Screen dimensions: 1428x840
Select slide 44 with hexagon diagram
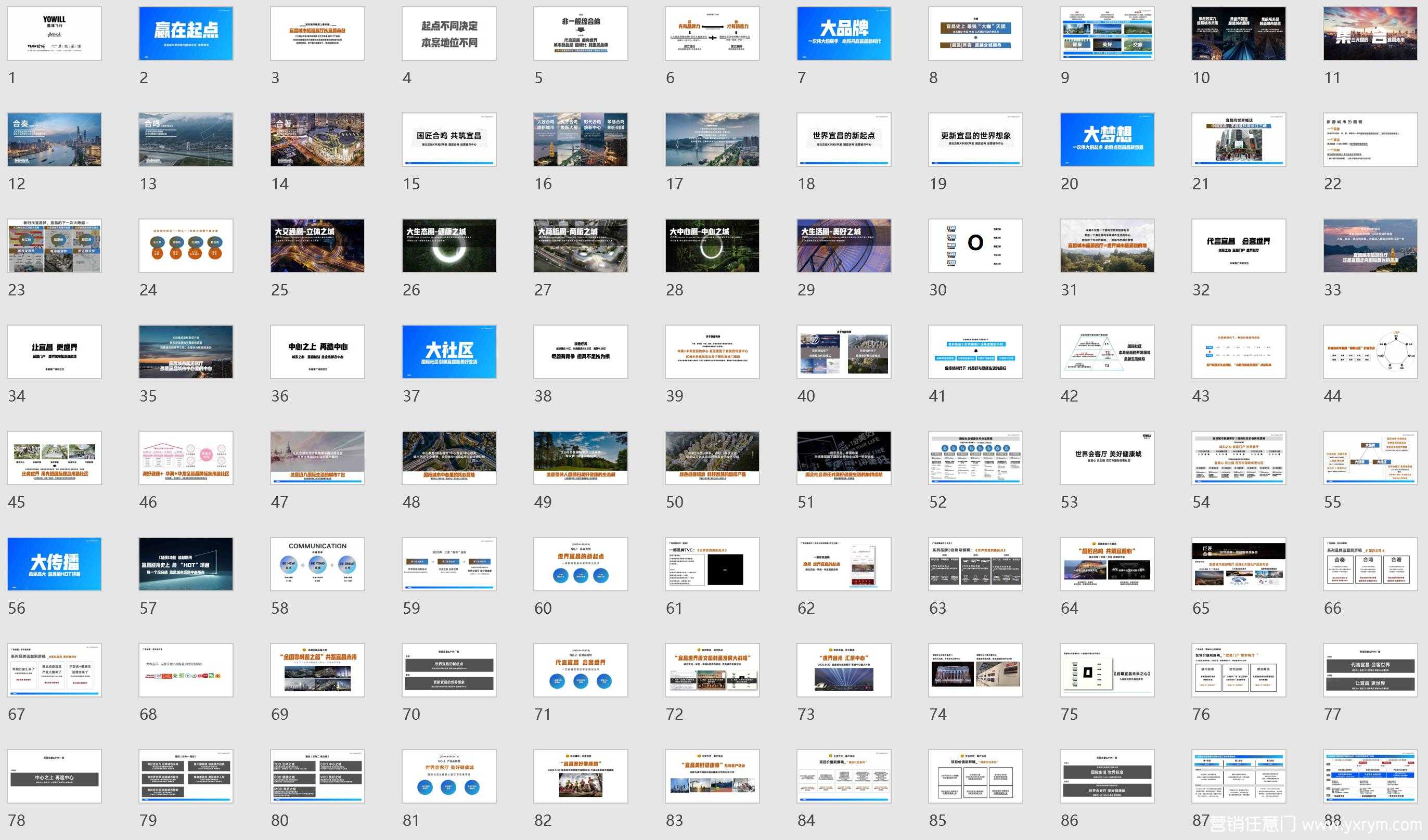pyautogui.click(x=1370, y=352)
